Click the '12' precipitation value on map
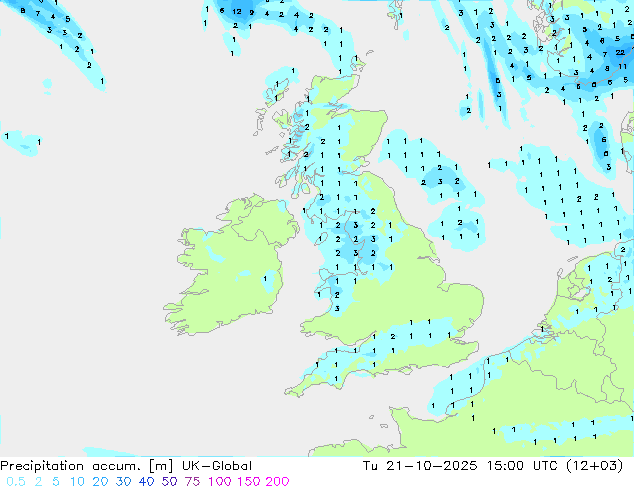 (237, 11)
